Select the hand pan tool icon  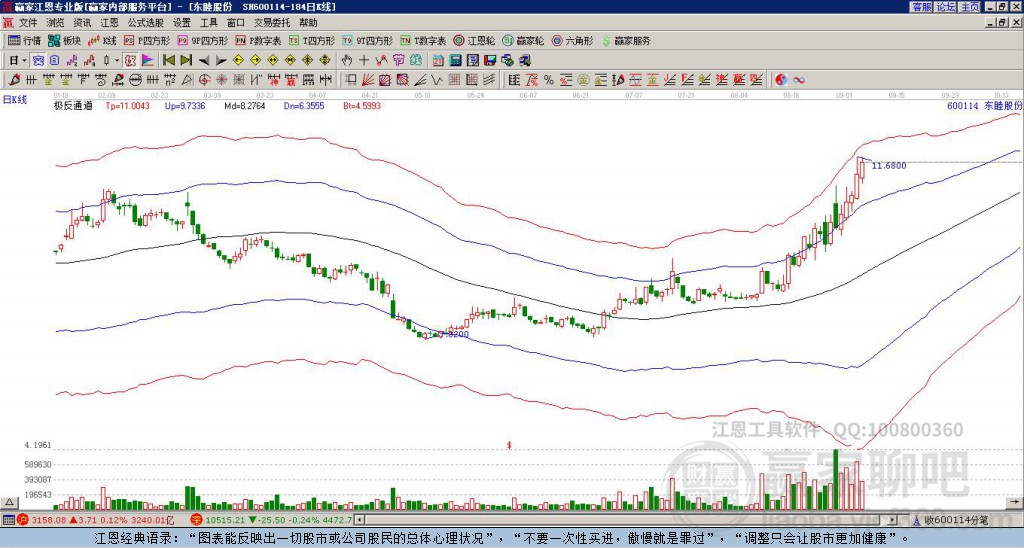(347, 61)
